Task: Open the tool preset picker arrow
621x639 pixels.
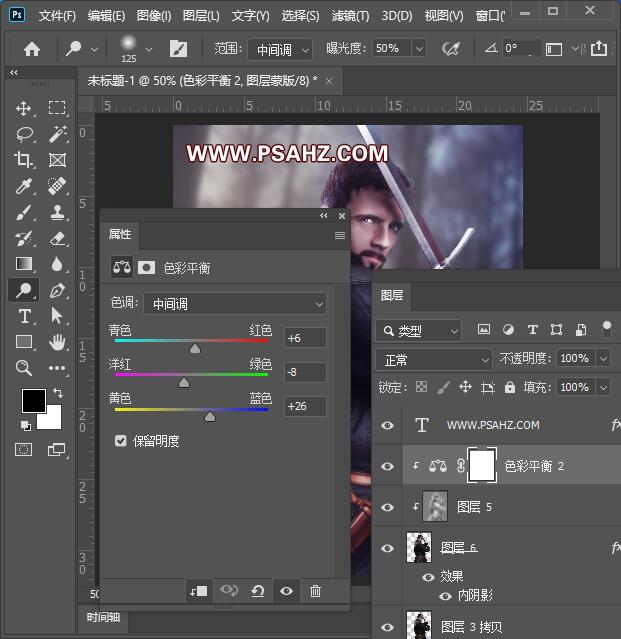Action: 94,50
